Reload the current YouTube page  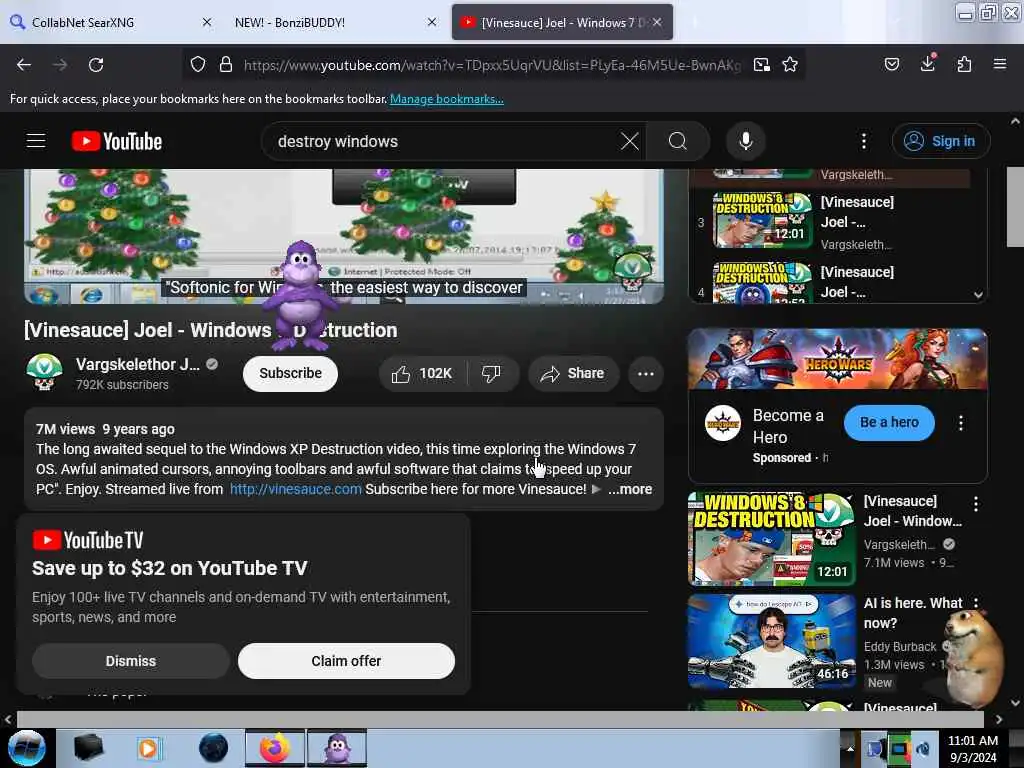point(96,65)
